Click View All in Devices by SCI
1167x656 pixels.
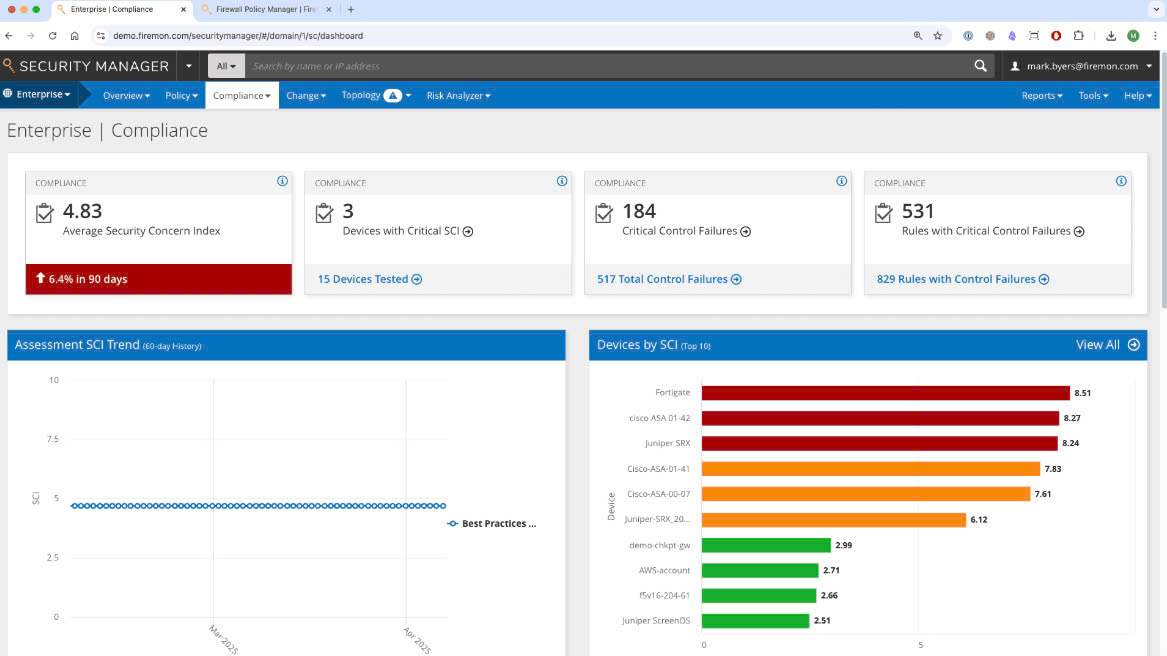click(x=1106, y=345)
